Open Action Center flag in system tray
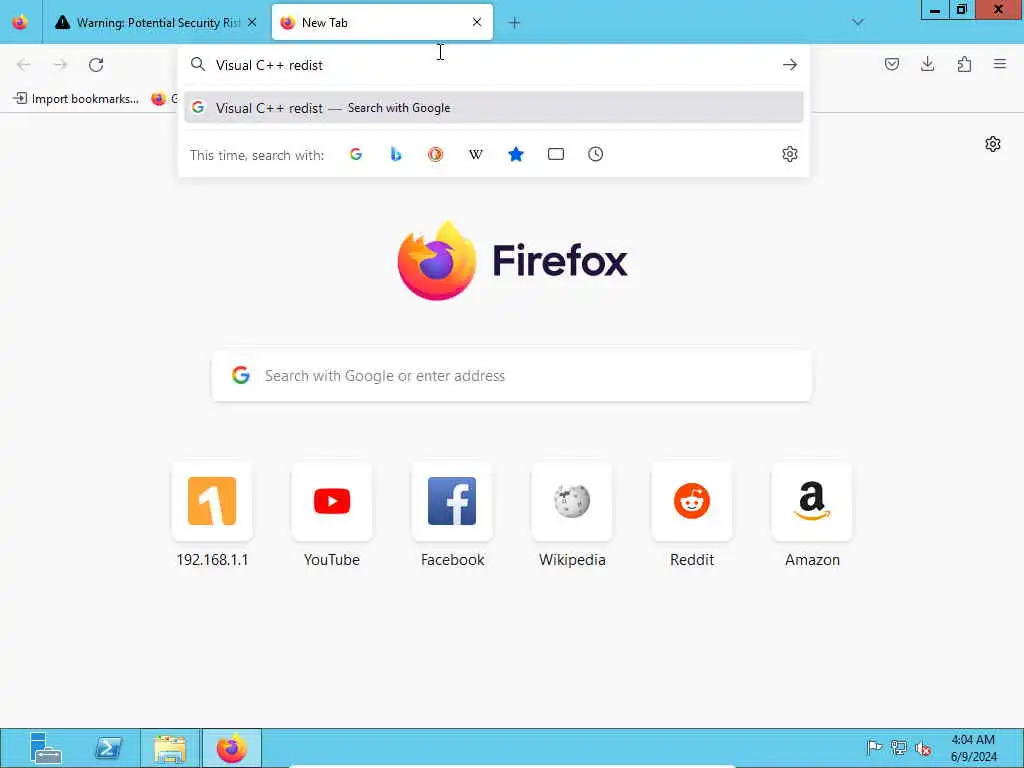Viewport: 1024px width, 768px height. click(x=874, y=748)
